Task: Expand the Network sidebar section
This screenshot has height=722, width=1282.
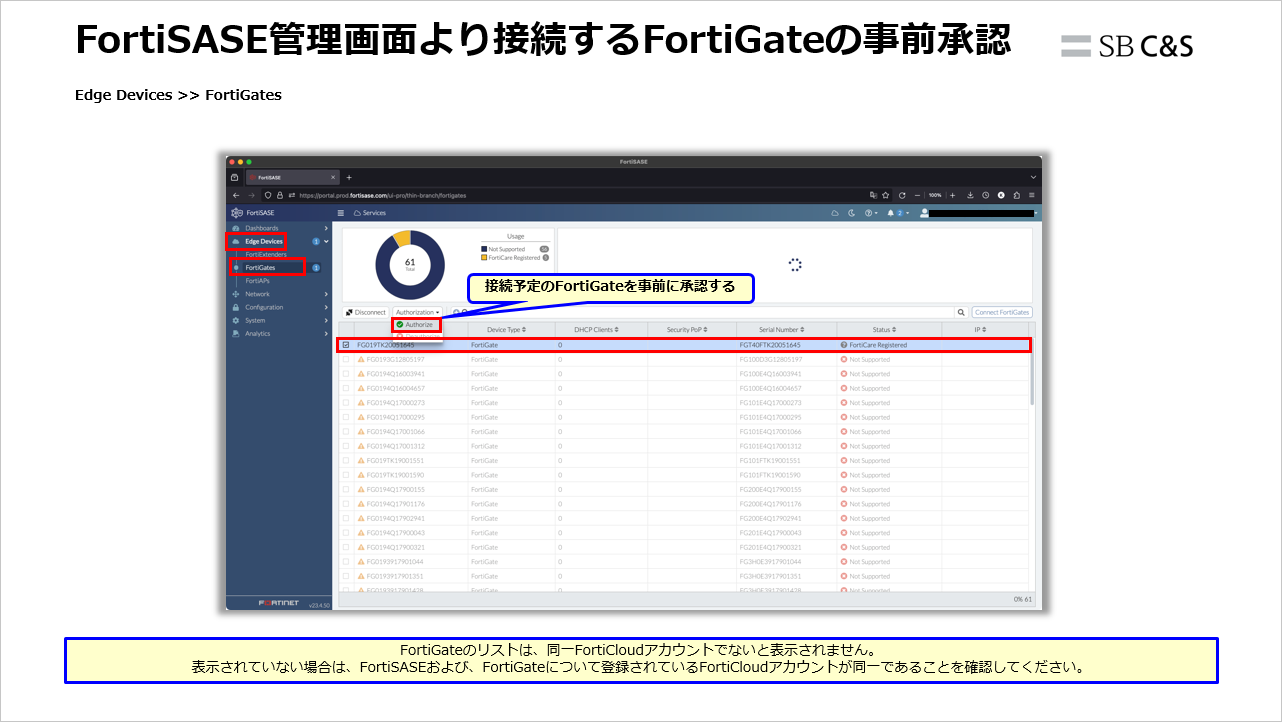Action: click(258, 294)
